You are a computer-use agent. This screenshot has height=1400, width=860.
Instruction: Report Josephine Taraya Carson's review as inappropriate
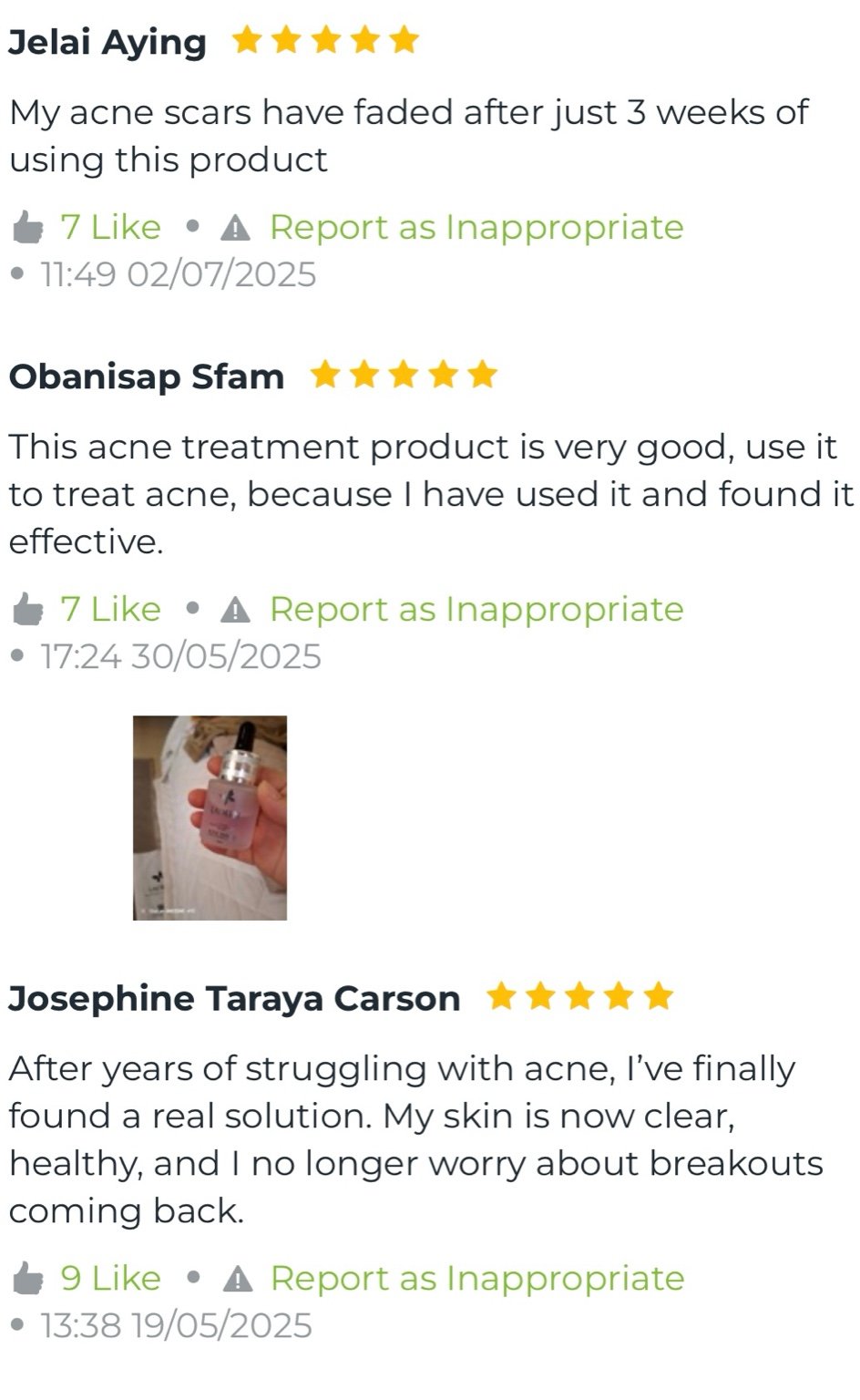click(476, 1279)
